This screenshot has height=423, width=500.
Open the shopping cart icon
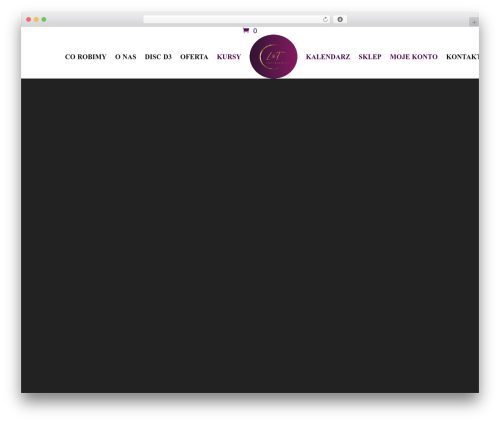pos(246,30)
